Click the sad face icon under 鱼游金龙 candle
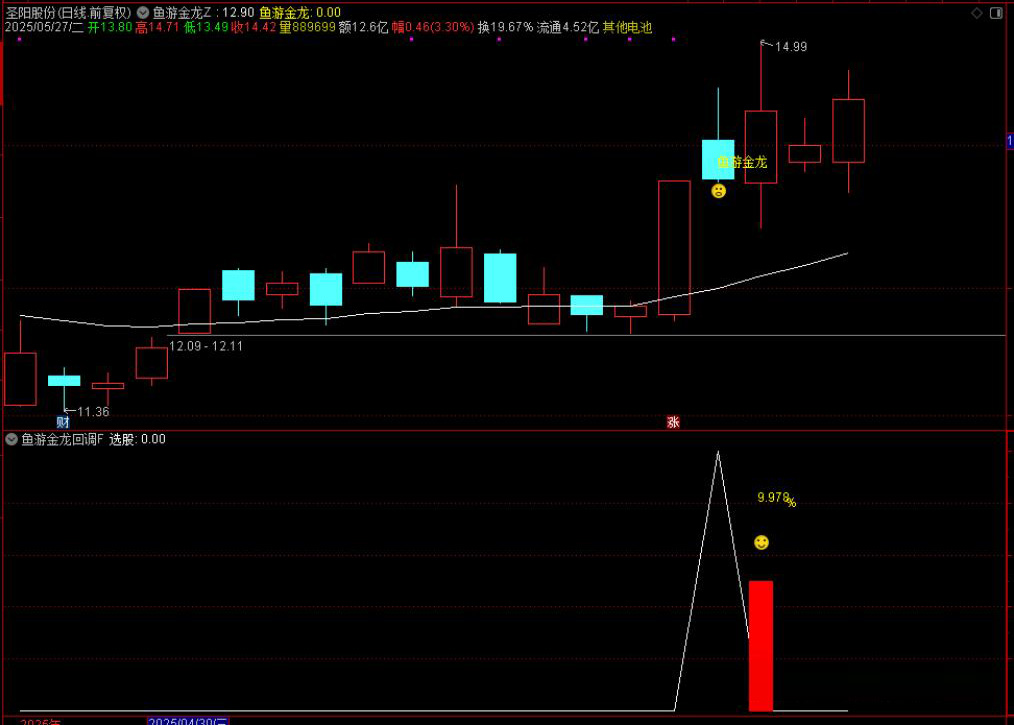 pyautogui.click(x=718, y=191)
